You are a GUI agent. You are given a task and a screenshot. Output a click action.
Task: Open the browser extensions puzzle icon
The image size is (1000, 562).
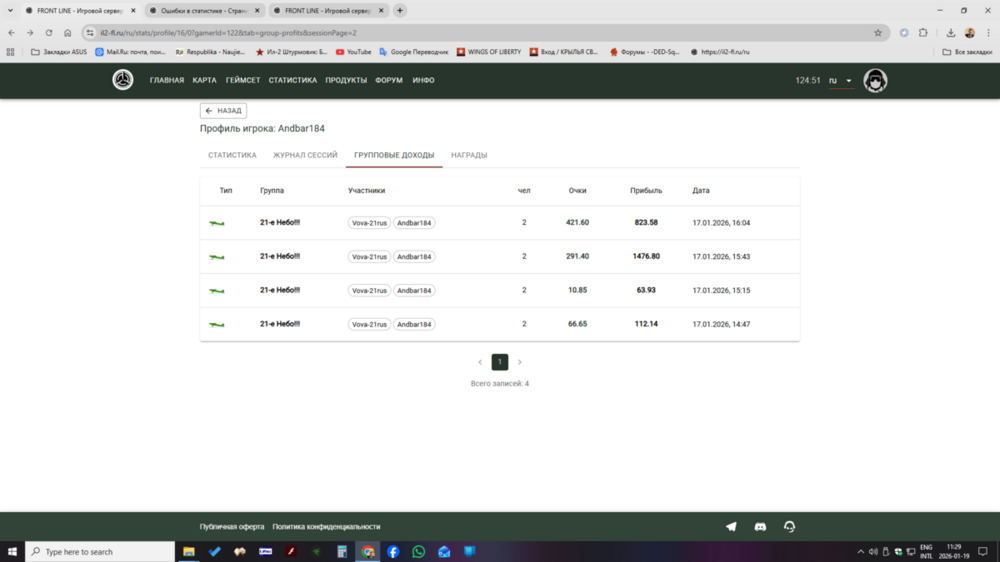(923, 33)
